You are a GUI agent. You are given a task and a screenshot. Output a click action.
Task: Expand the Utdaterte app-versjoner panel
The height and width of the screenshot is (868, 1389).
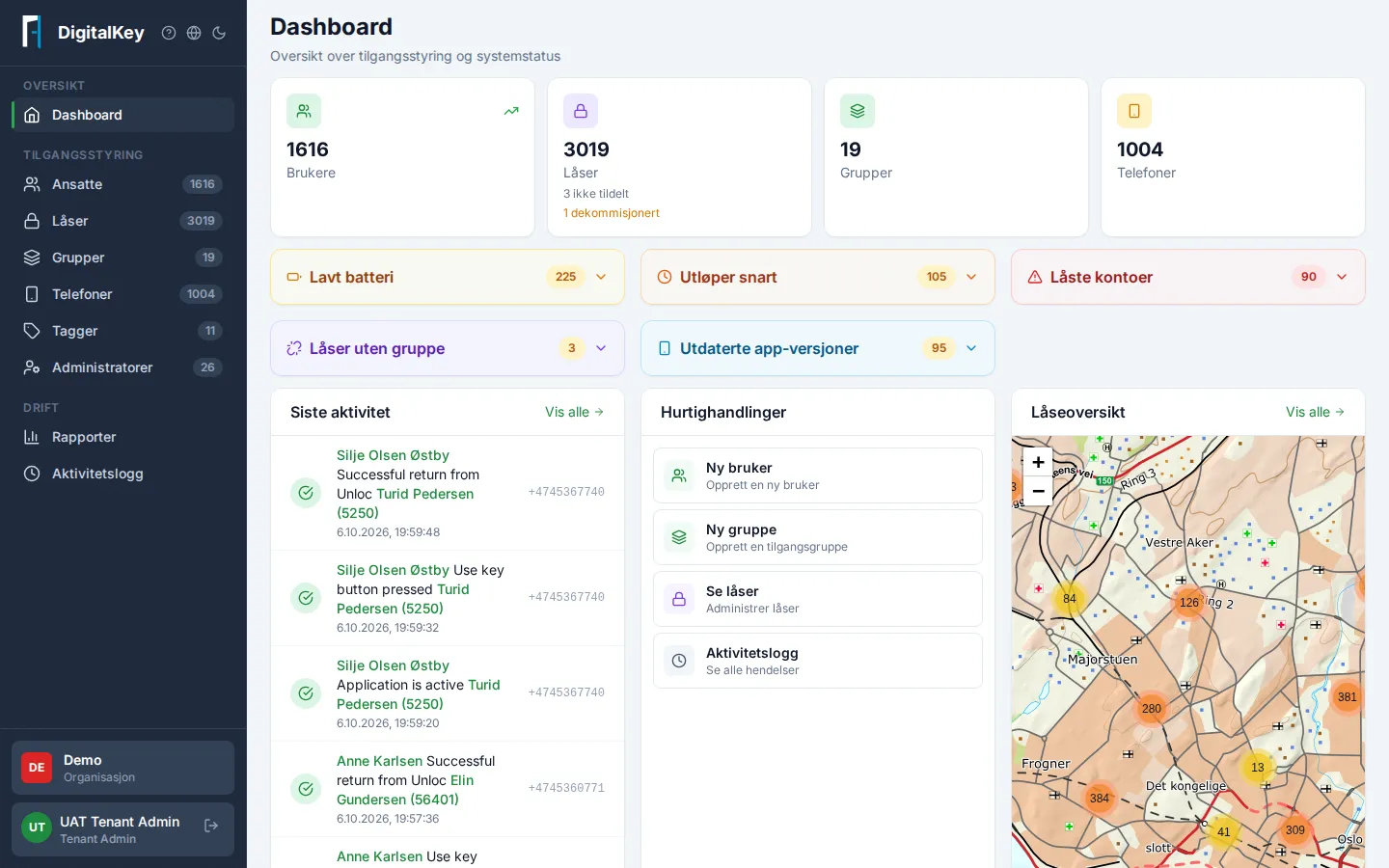[x=818, y=348]
